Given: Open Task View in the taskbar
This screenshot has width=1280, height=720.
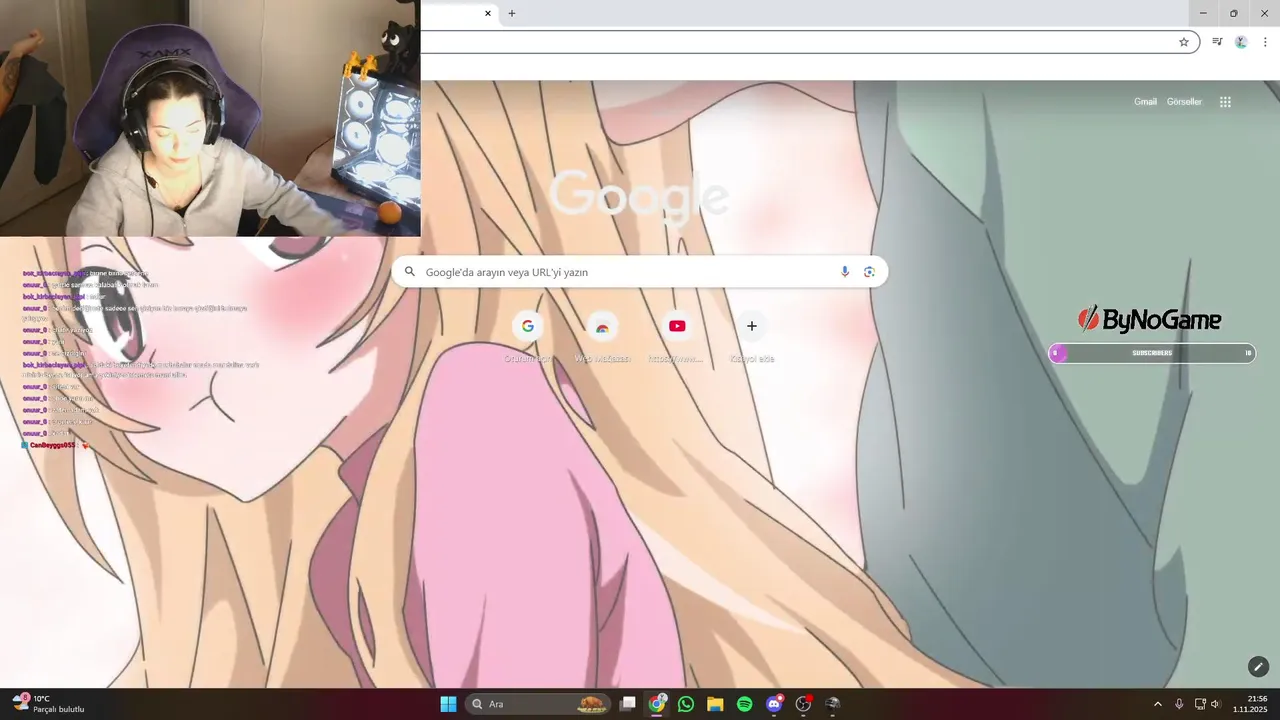Looking at the screenshot, I should (627, 704).
